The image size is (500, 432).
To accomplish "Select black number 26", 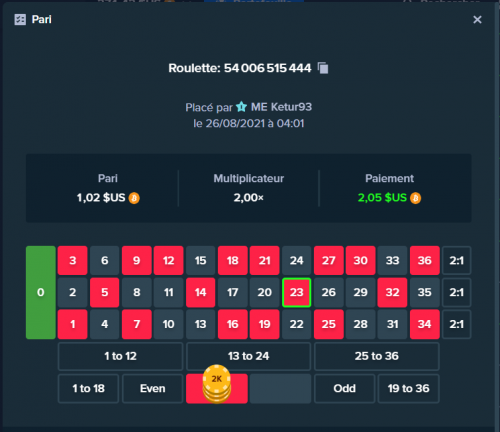I will point(329,292).
